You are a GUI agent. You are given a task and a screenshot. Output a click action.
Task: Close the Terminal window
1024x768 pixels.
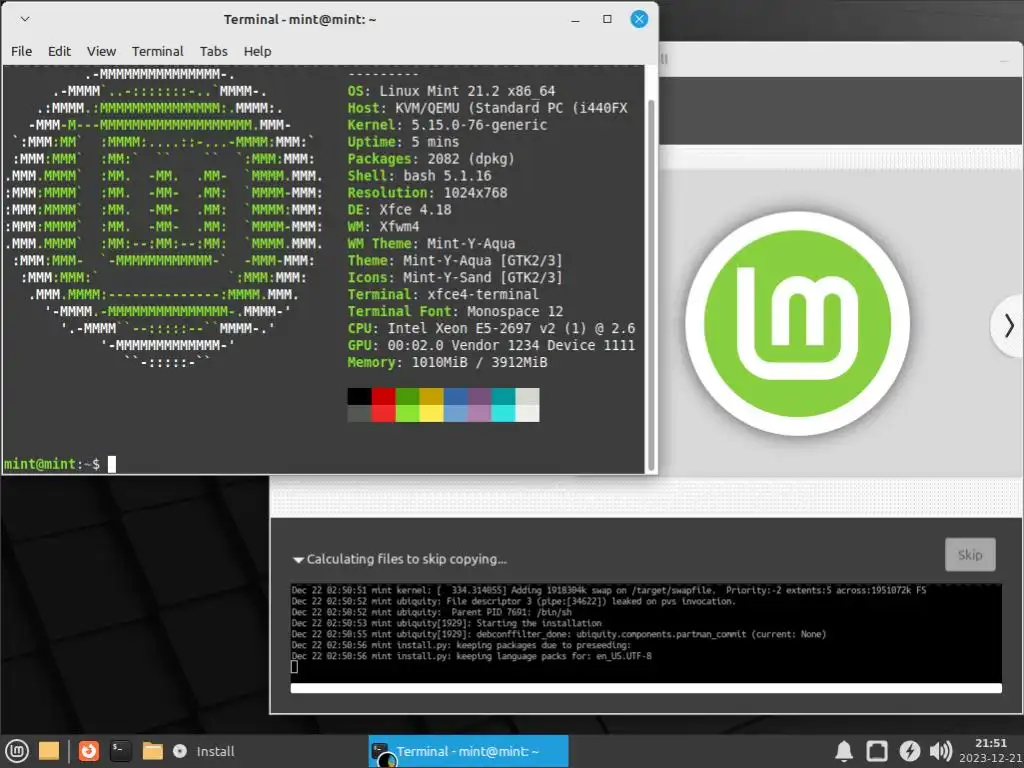(639, 20)
